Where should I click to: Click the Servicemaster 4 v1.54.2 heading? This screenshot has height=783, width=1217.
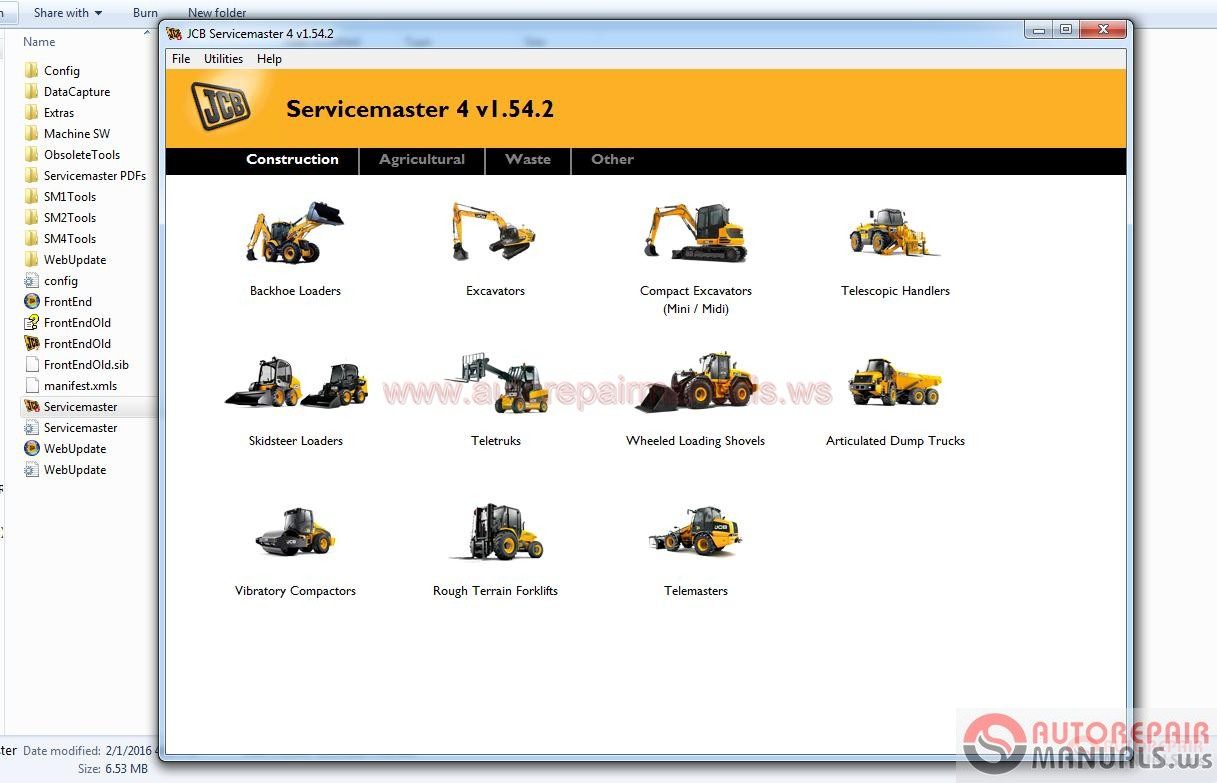pos(420,109)
